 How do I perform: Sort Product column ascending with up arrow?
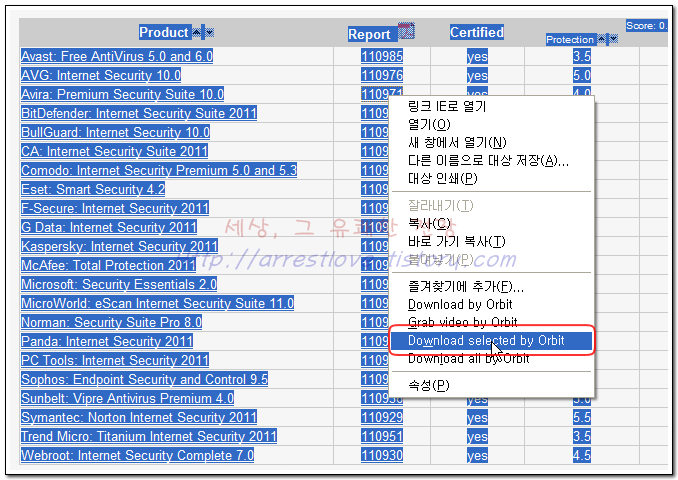click(x=196, y=32)
